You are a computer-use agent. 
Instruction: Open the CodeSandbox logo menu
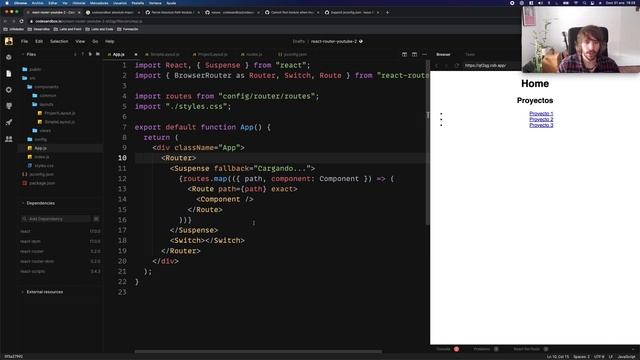[9, 41]
